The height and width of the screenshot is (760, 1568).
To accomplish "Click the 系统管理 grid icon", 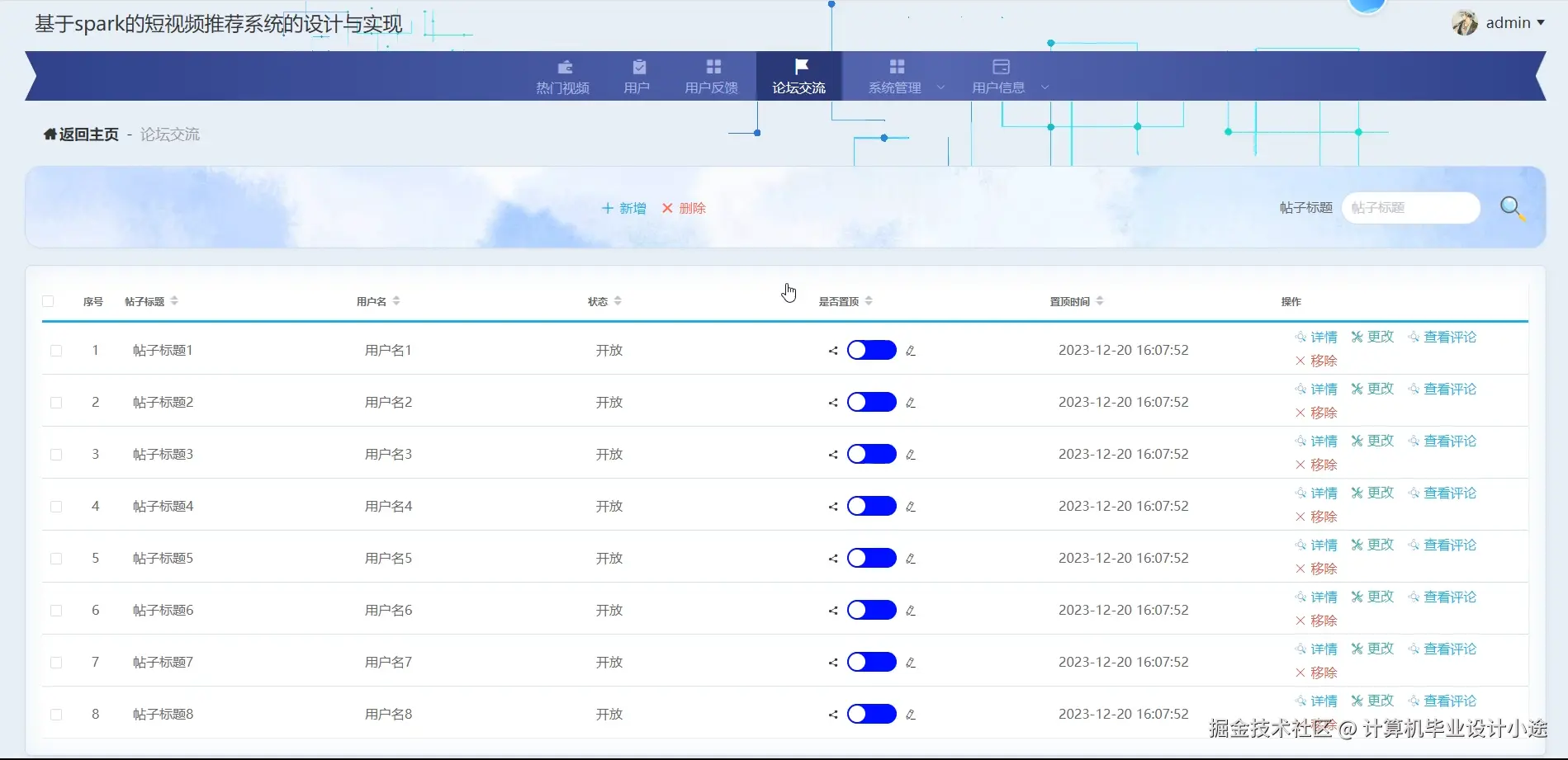I will (897, 67).
